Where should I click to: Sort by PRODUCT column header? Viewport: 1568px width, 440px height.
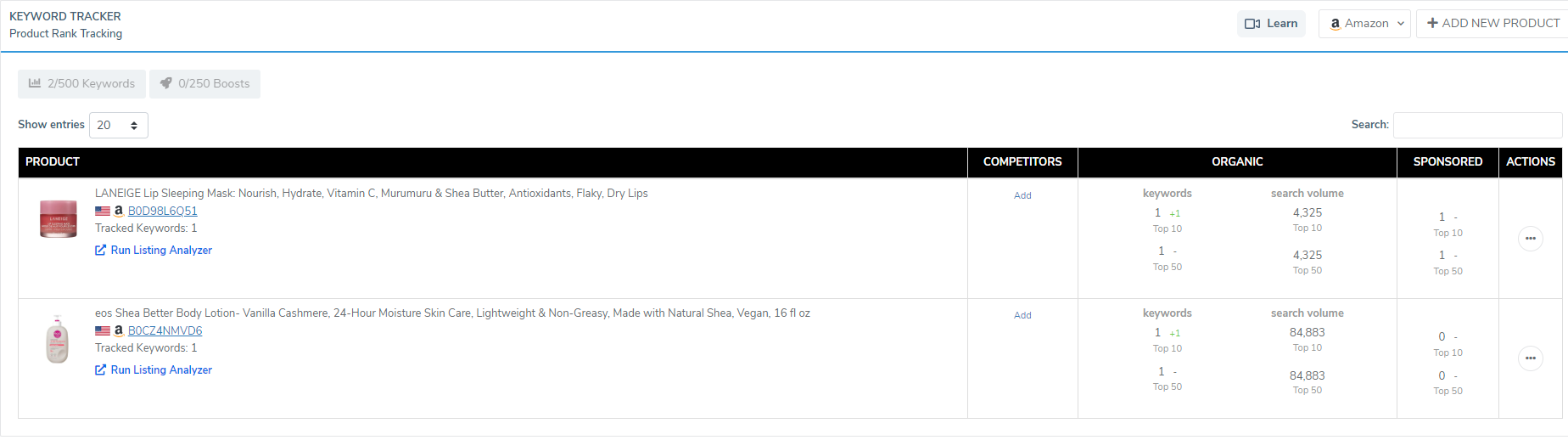[493, 162]
